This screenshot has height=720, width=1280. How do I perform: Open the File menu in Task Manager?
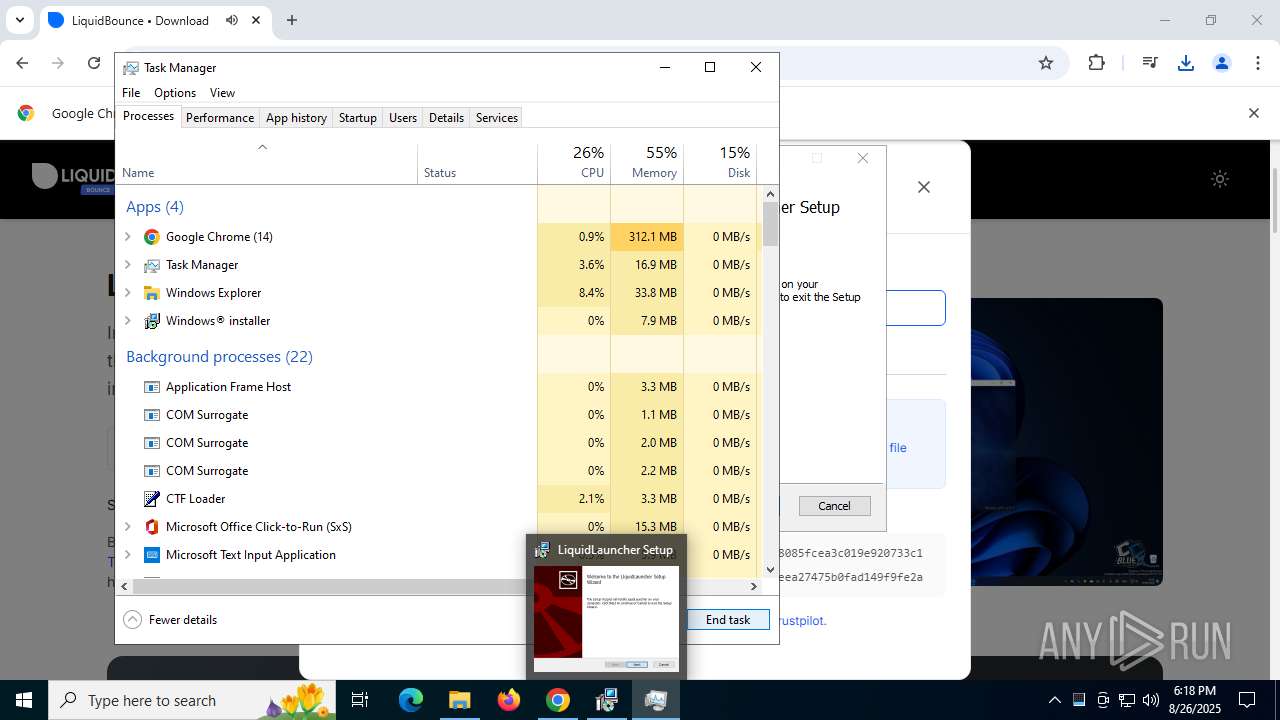coord(131,93)
